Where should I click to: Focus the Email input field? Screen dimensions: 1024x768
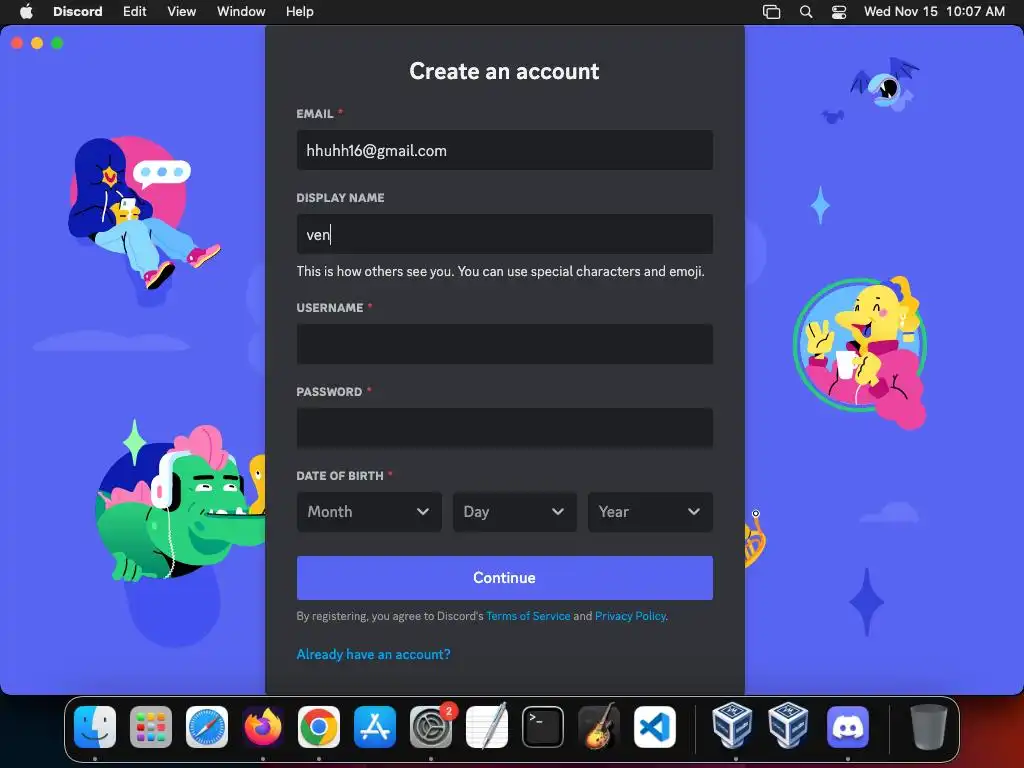(x=505, y=150)
